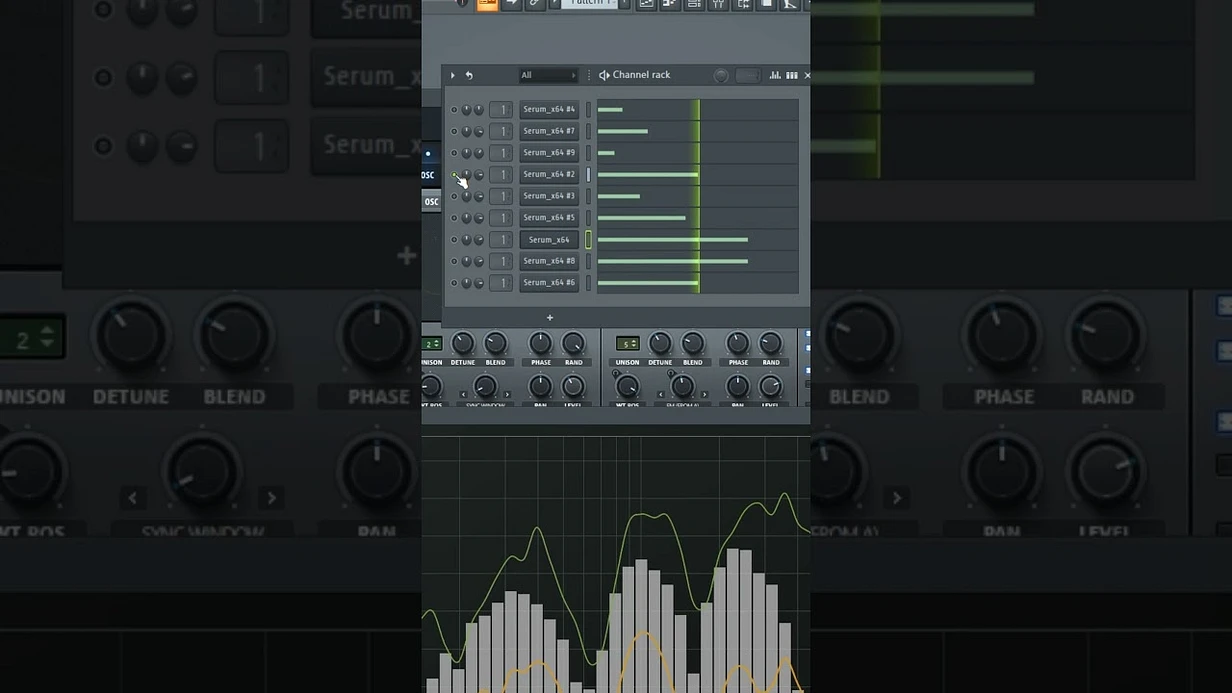The image size is (1232, 693).
Task: Click the right oscillator WT POS knob
Action: [x=628, y=387]
